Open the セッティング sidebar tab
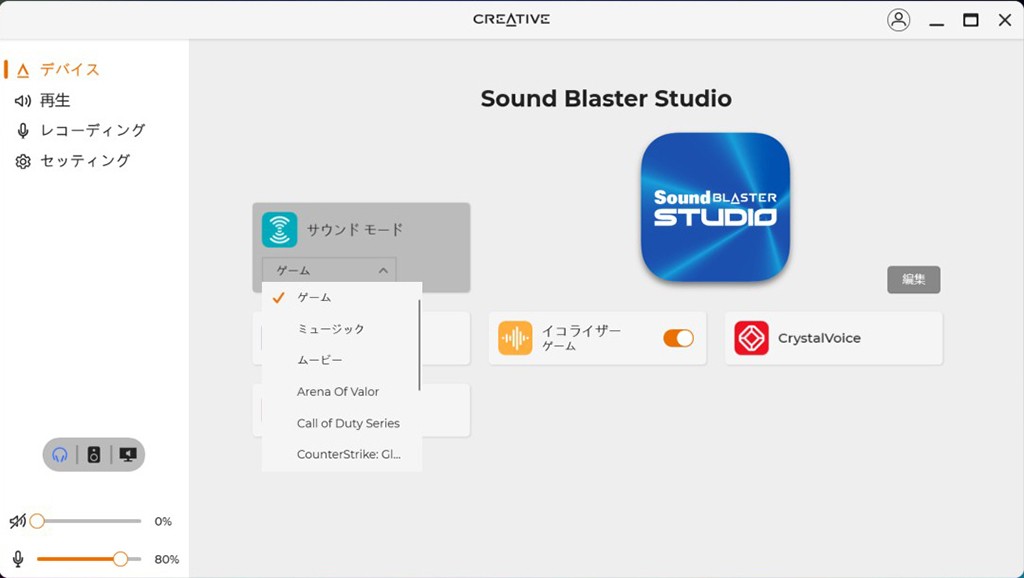The image size is (1024, 578). coord(73,161)
